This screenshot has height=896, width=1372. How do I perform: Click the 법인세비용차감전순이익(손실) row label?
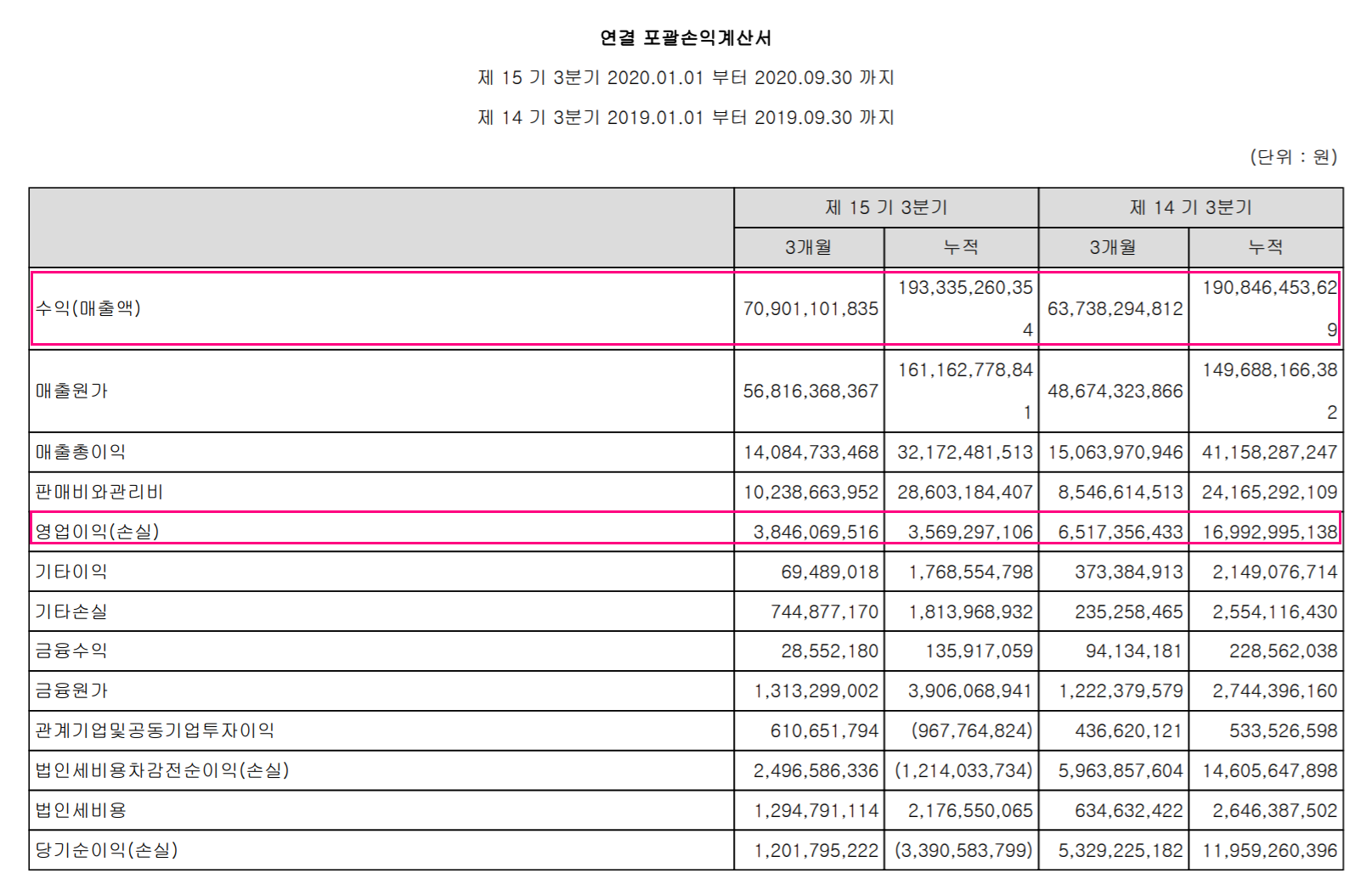(x=162, y=770)
